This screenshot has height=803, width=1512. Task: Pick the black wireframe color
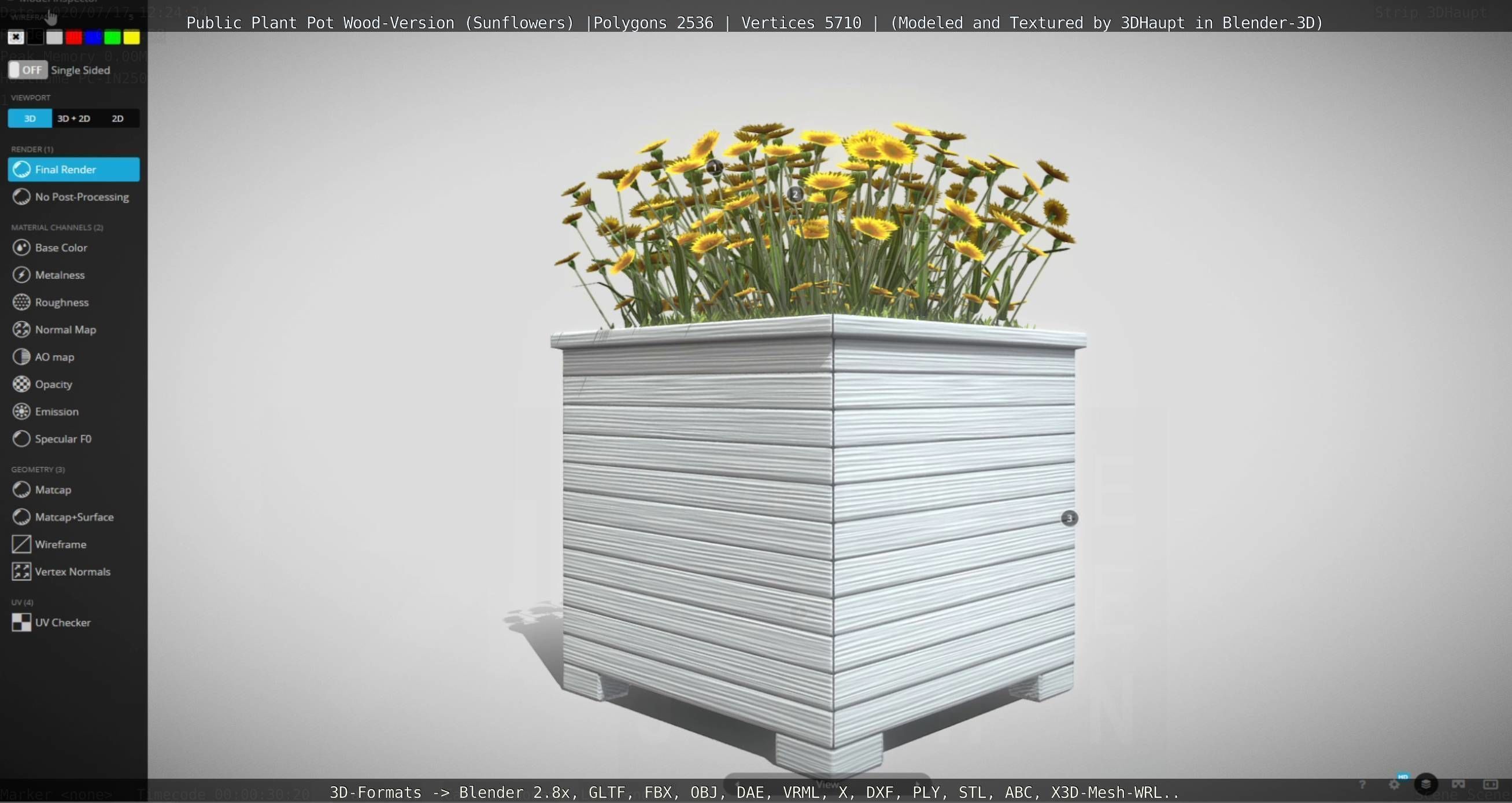pyautogui.click(x=35, y=38)
